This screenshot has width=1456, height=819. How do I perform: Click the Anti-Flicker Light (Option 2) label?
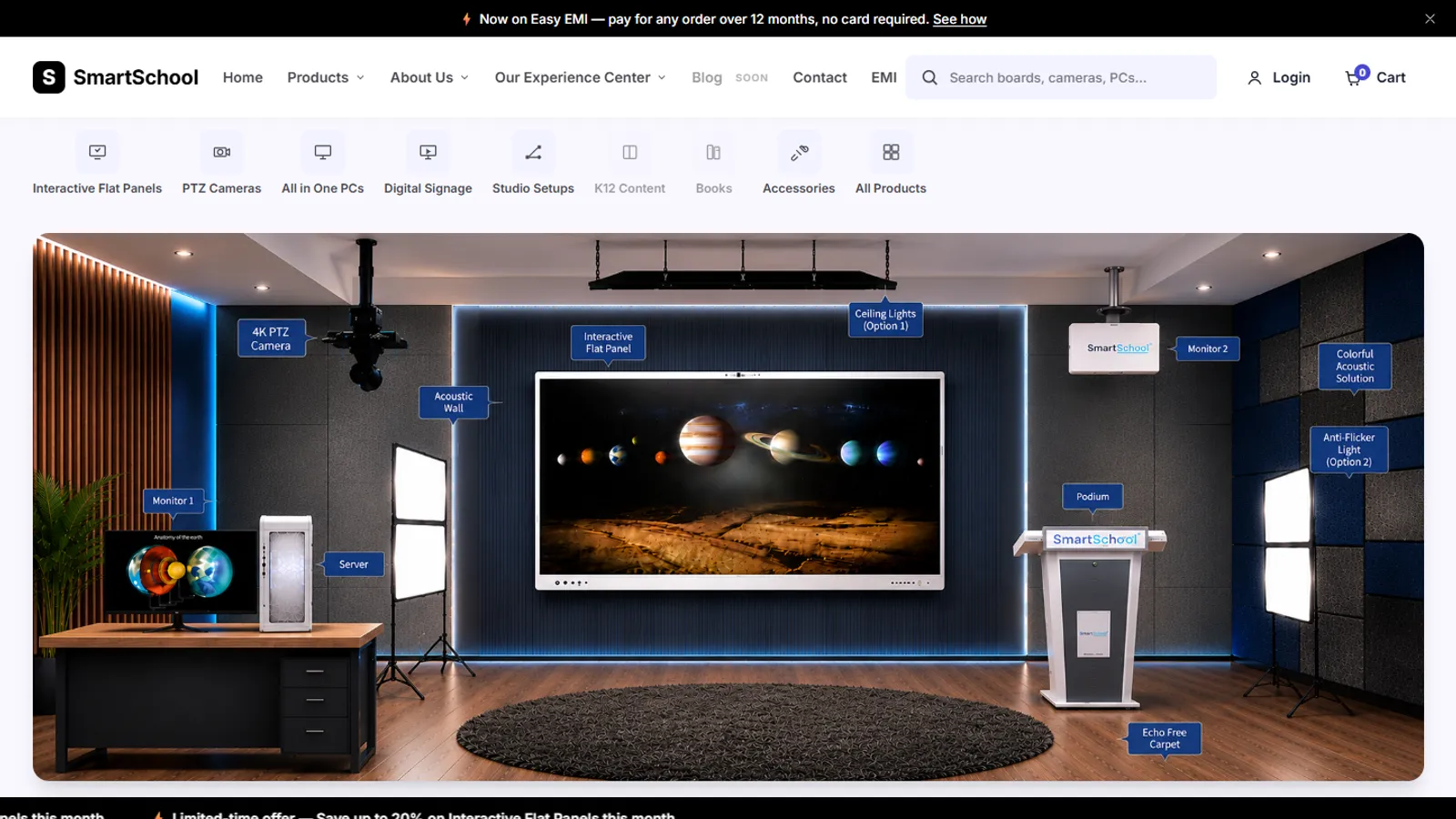(x=1349, y=450)
